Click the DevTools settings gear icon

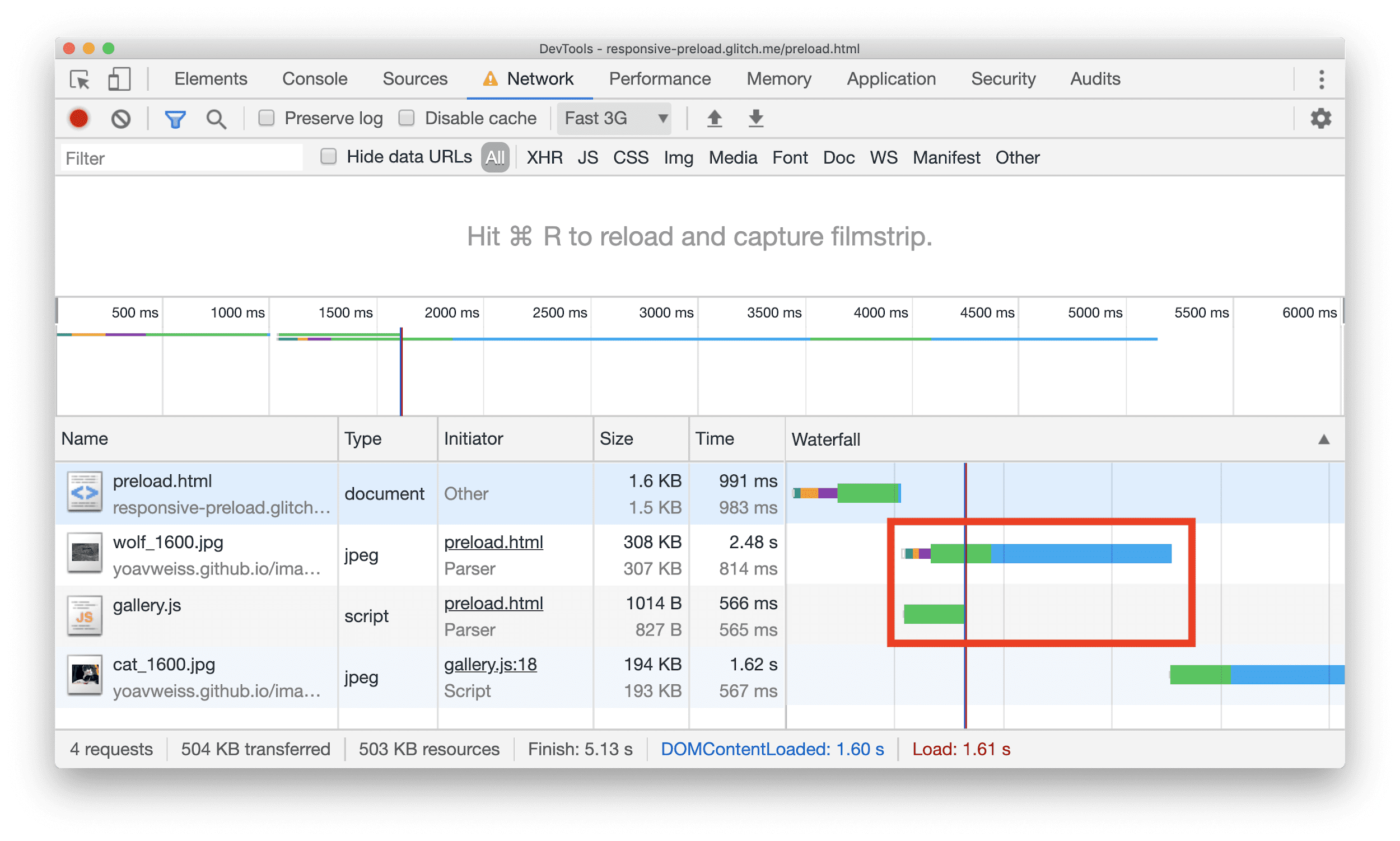tap(1322, 118)
